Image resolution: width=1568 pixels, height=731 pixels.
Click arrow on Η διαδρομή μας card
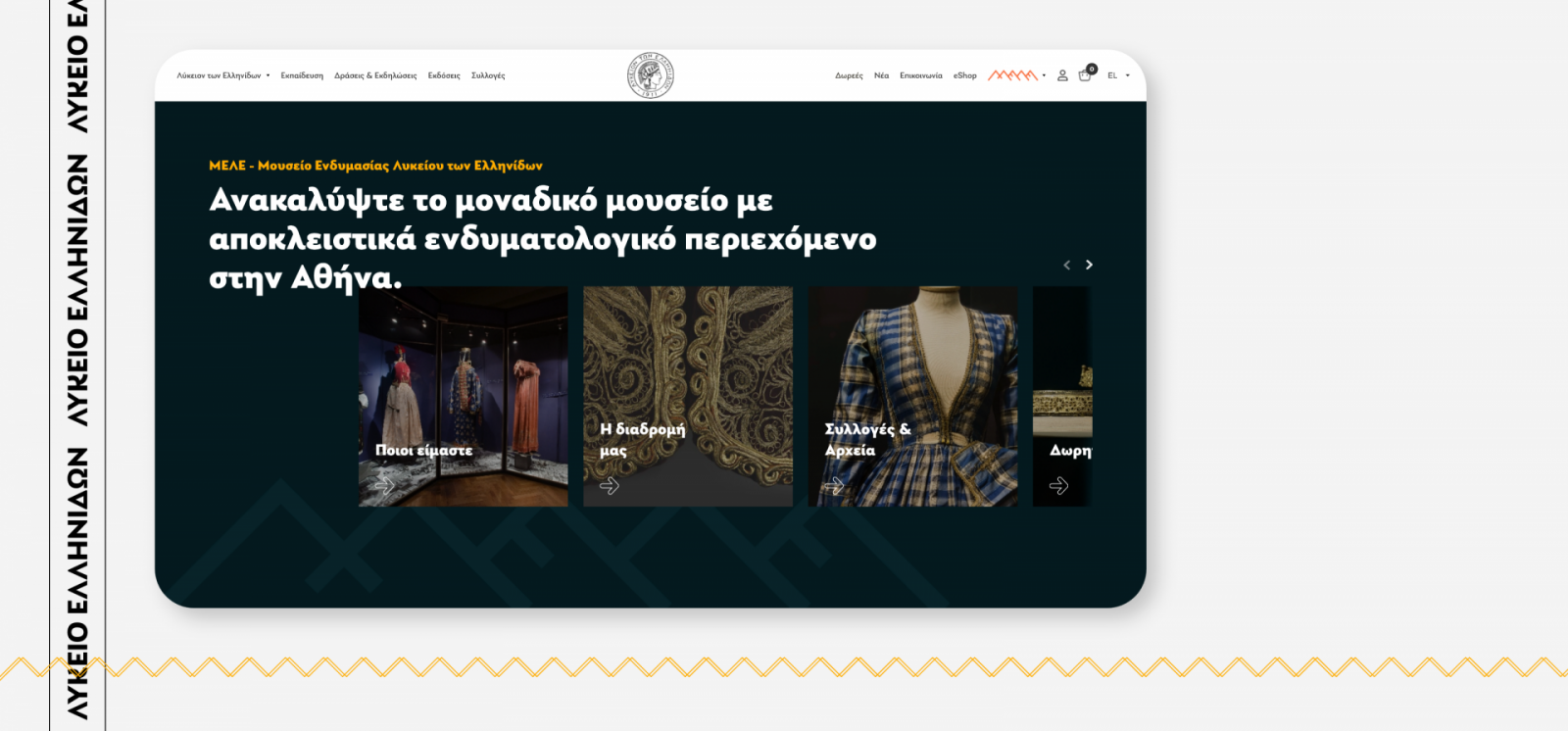[610, 486]
